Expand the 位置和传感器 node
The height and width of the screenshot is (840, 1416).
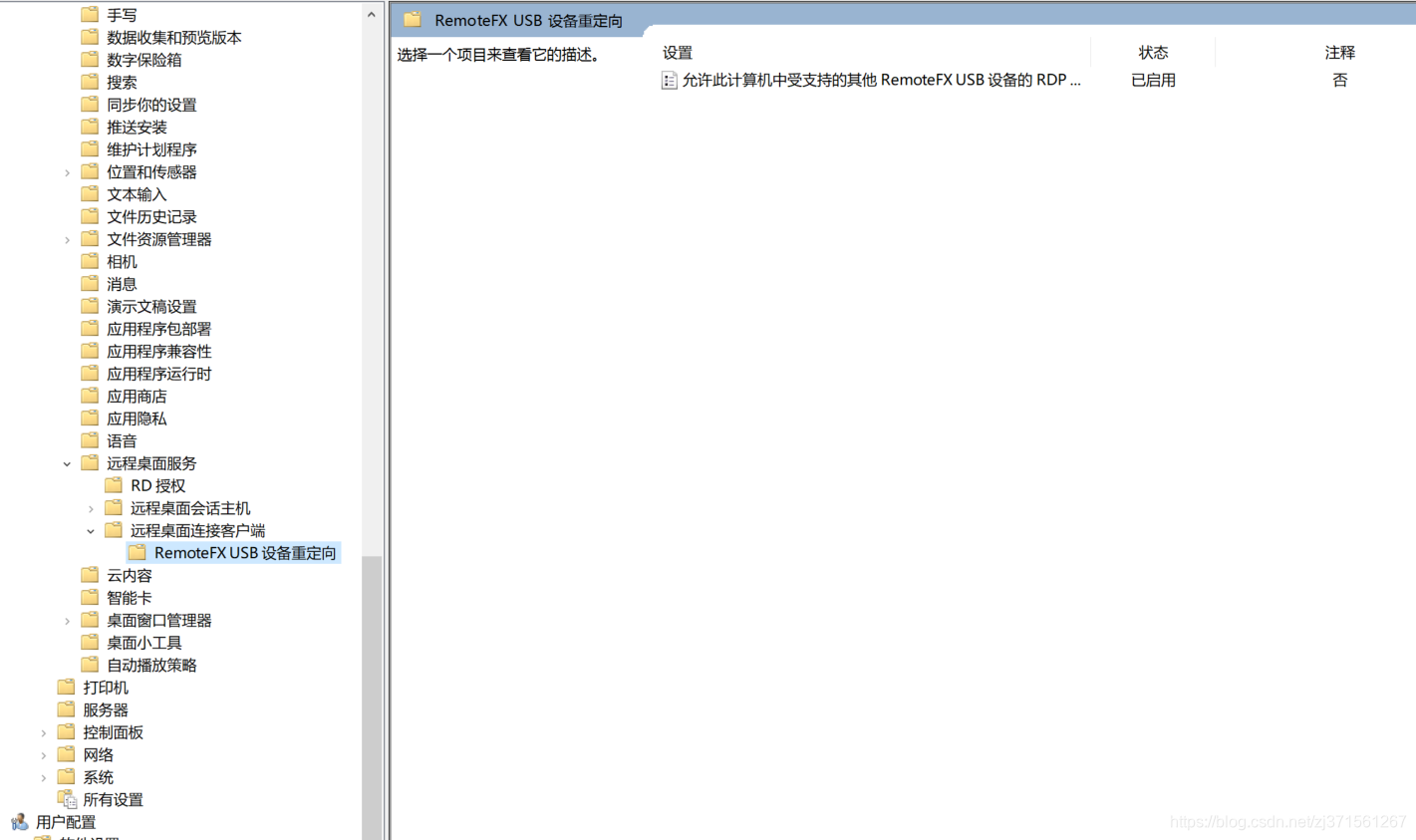[x=67, y=172]
